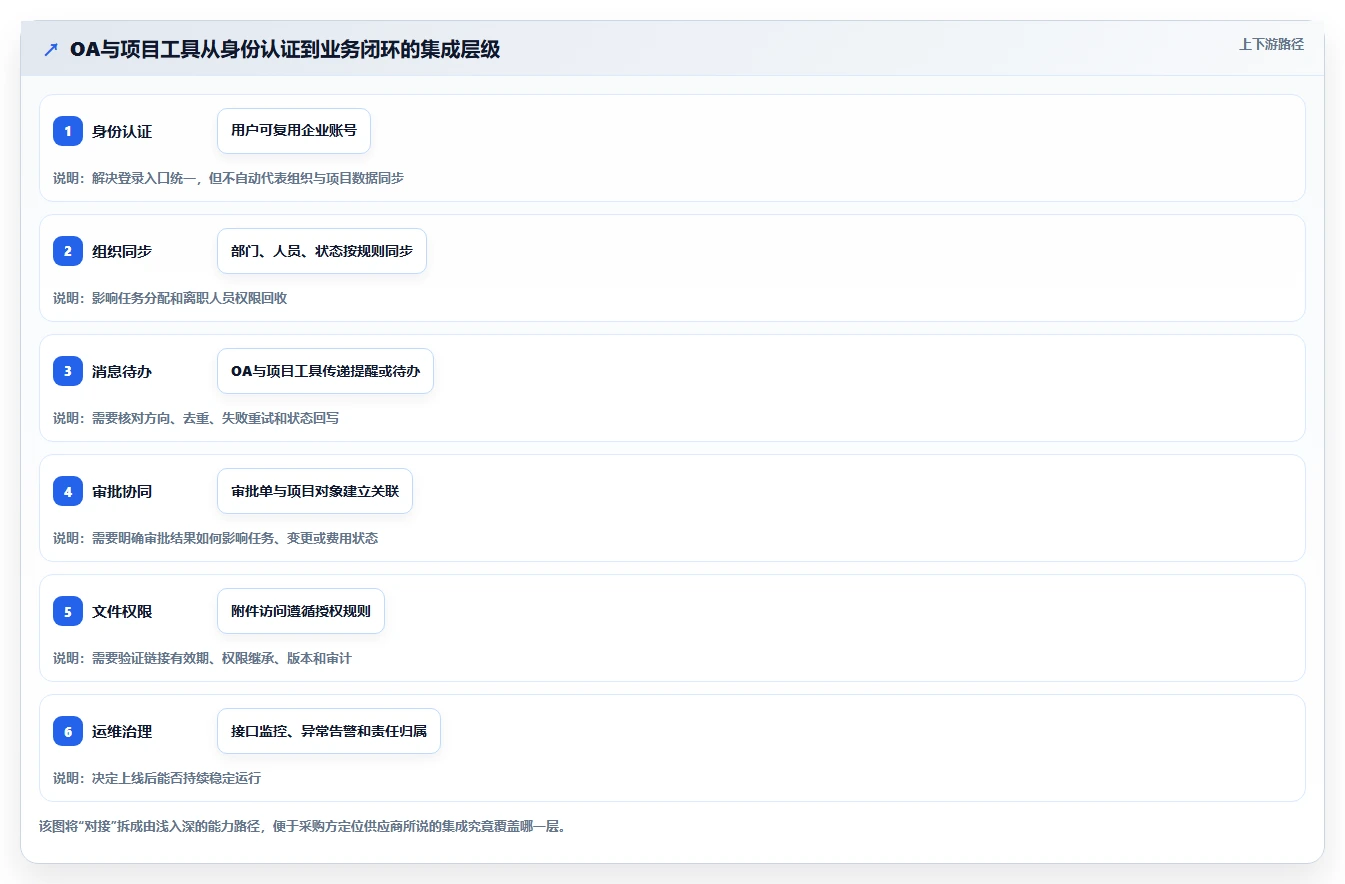Click the 上下游路径 label in the header
Image resolution: width=1345 pixels, height=884 pixels.
pyautogui.click(x=1271, y=44)
